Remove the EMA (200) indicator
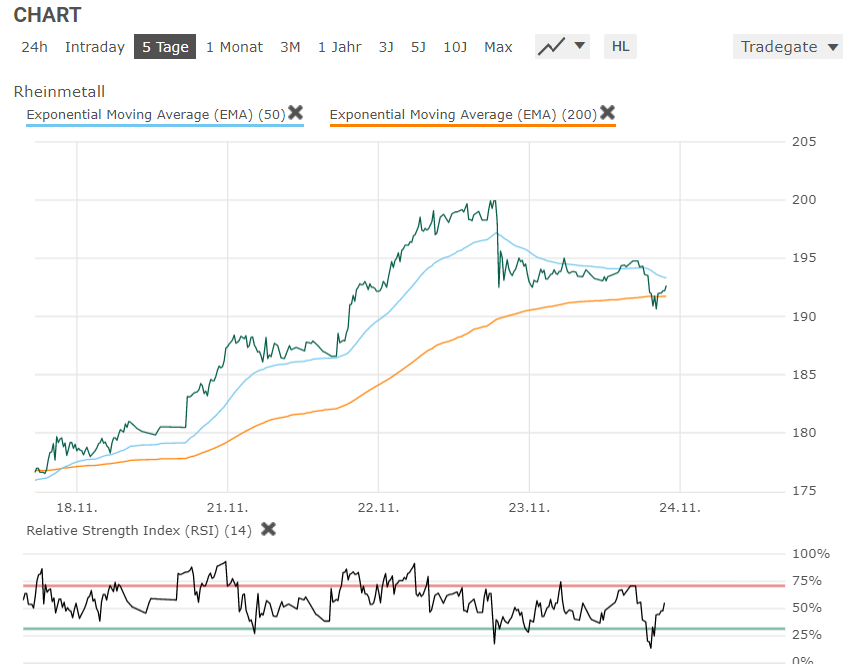 [607, 113]
